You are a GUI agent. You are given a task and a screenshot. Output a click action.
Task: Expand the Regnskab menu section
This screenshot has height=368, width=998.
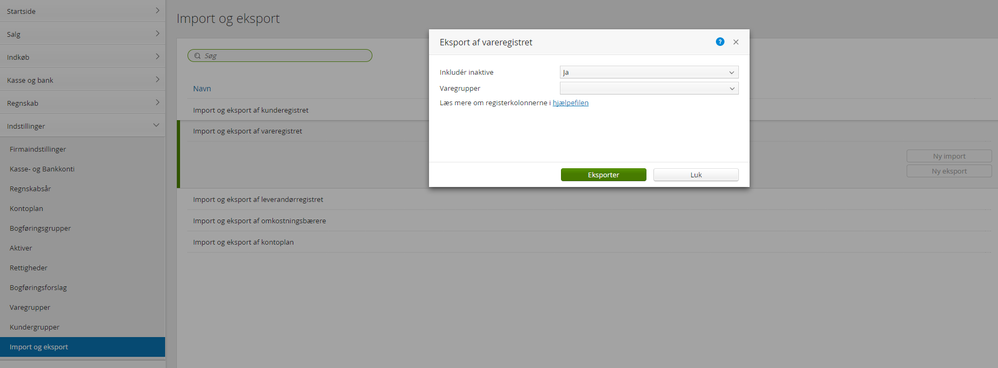click(x=83, y=103)
